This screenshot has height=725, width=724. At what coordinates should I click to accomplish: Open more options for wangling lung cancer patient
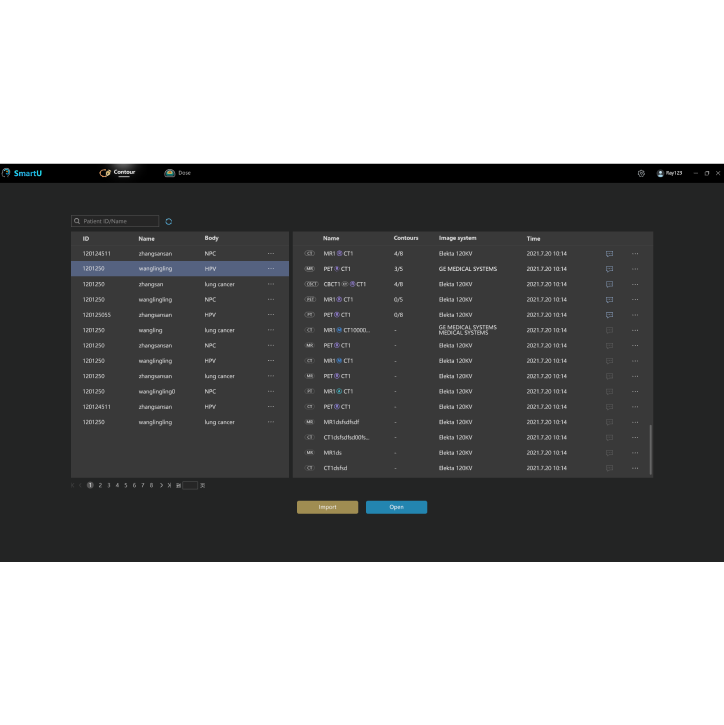coord(271,330)
